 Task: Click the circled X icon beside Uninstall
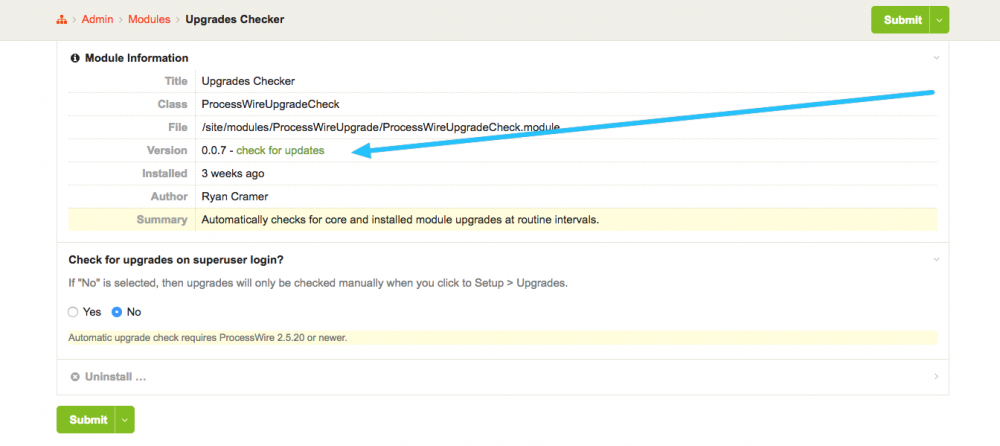click(x=75, y=377)
